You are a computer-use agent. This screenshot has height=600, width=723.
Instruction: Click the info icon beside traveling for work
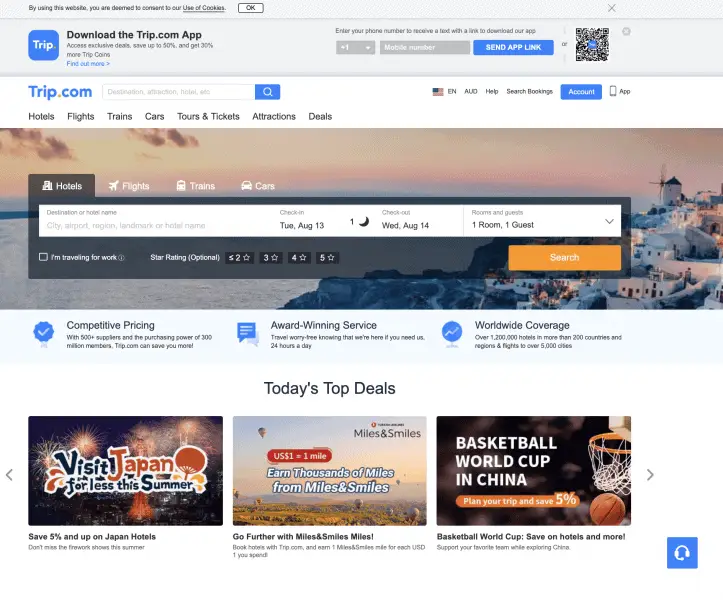[121, 258]
